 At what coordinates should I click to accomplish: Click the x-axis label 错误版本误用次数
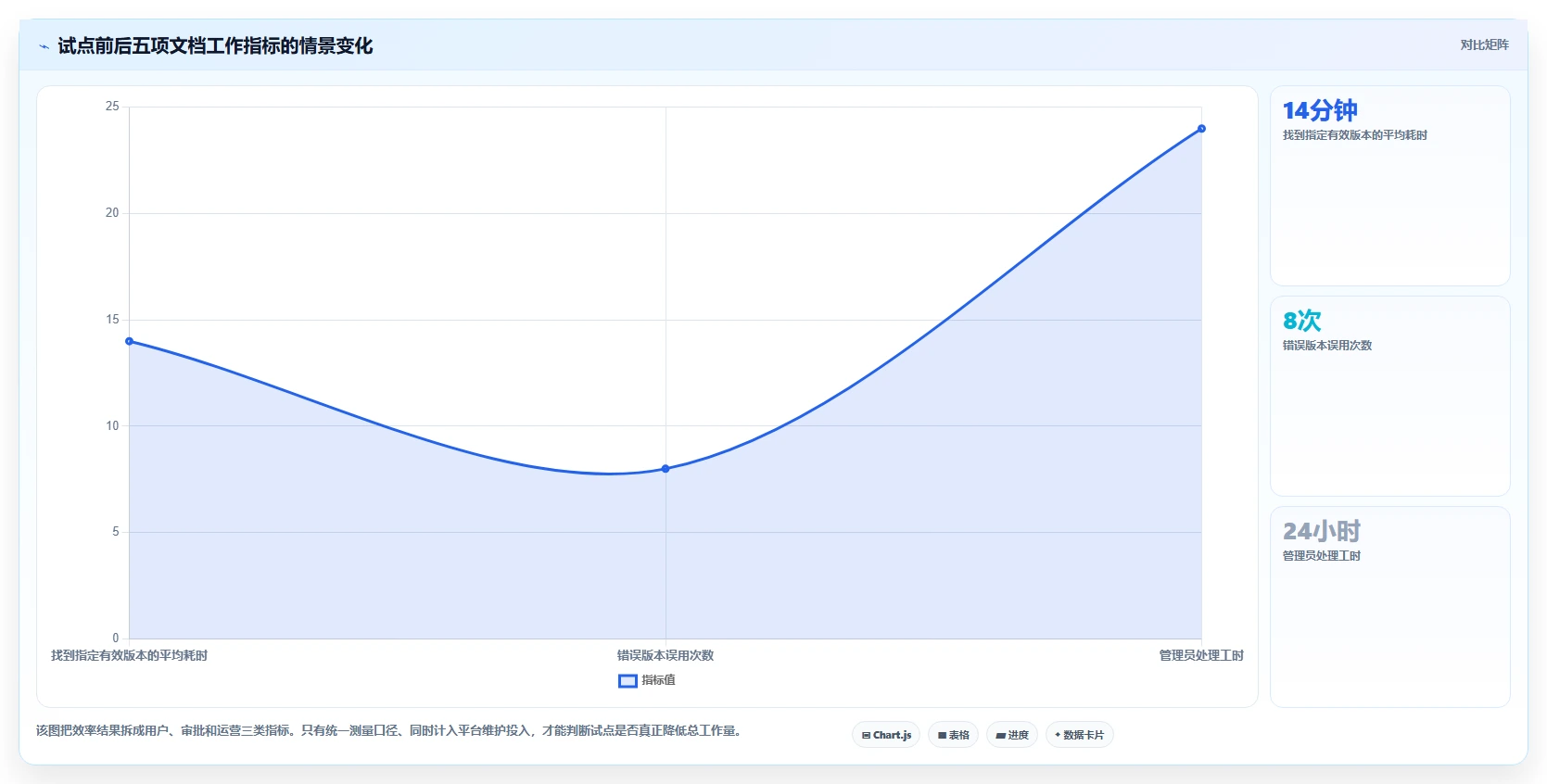coord(666,655)
